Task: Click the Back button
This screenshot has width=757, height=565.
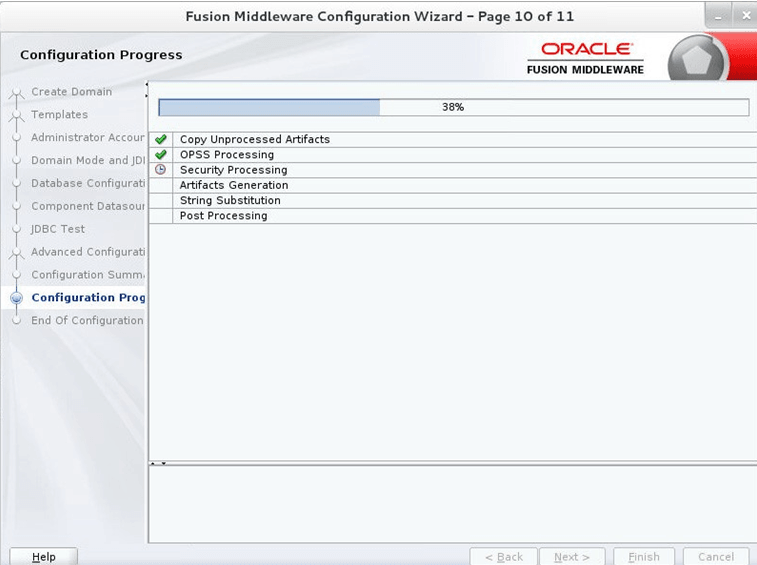Action: coord(504,557)
